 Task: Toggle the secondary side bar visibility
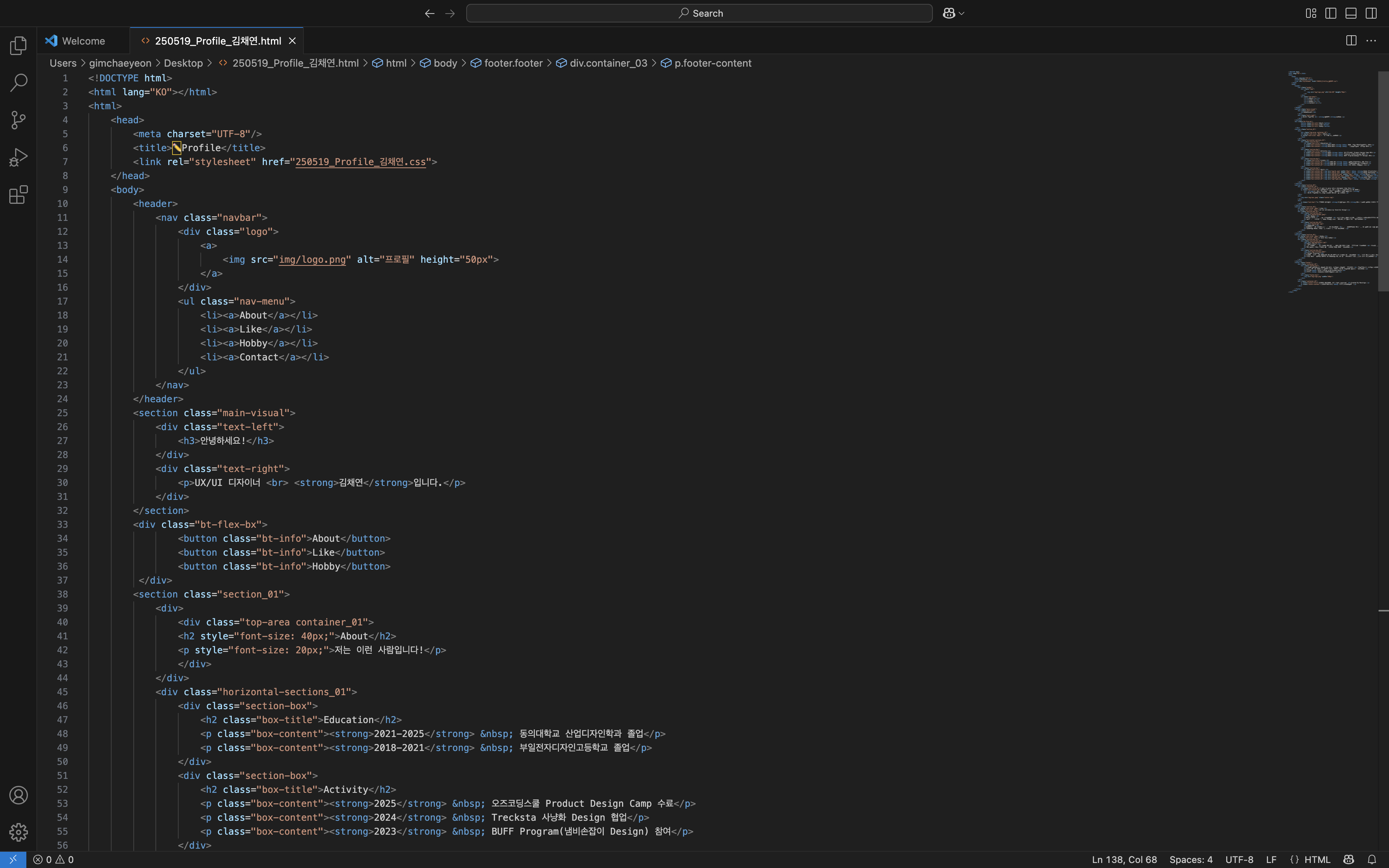pos(1371,13)
